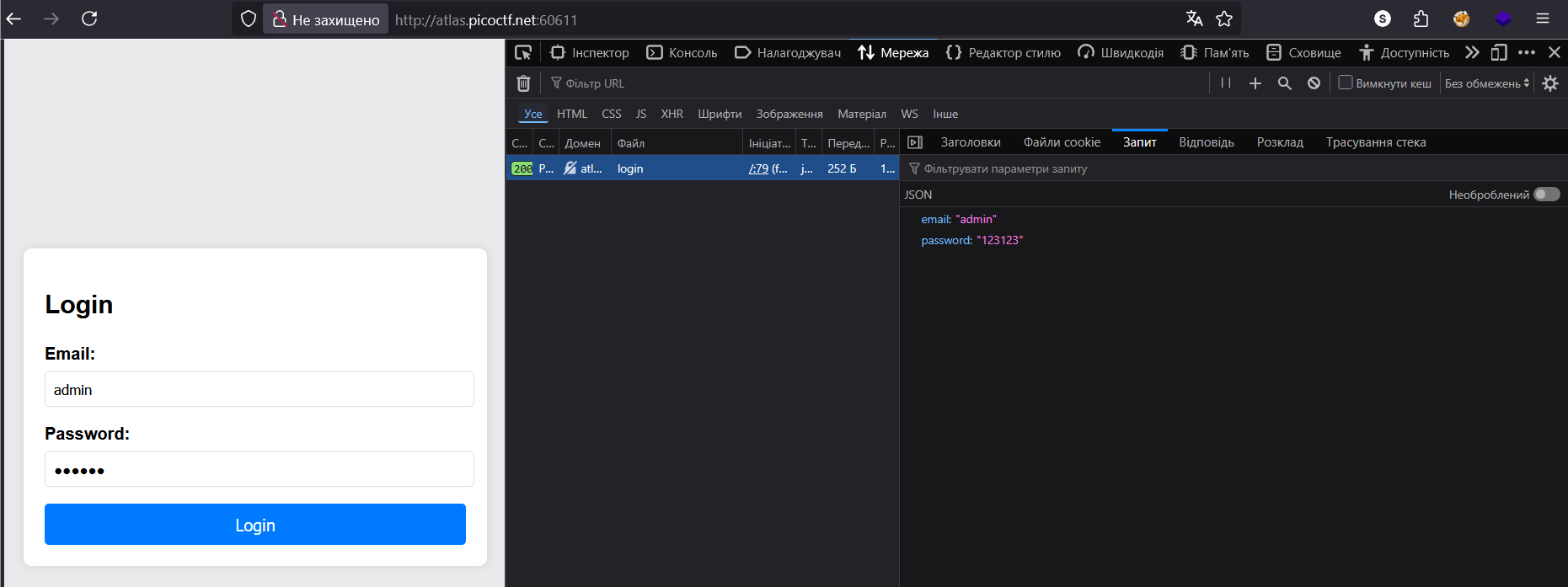Clear the network log with trash icon
Viewport: 1568px width, 587px height.
click(523, 83)
